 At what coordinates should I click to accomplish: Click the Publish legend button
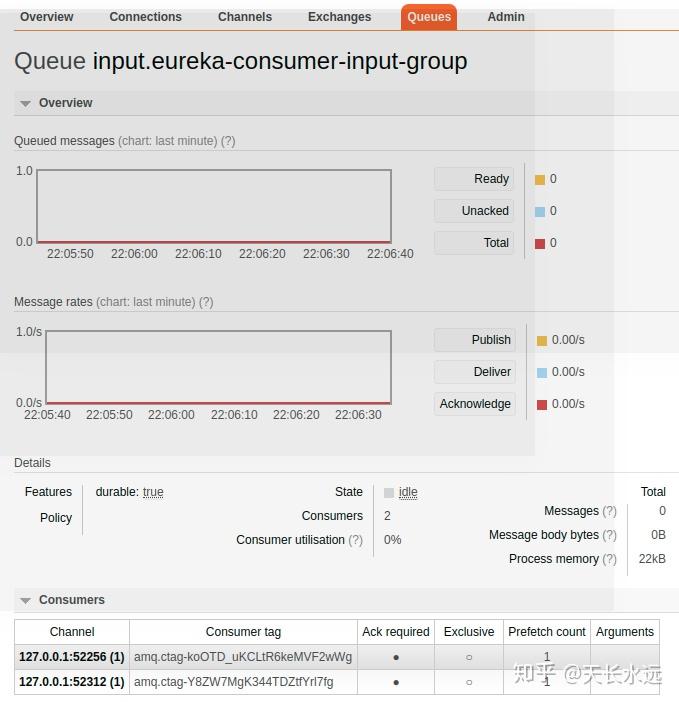click(474, 340)
